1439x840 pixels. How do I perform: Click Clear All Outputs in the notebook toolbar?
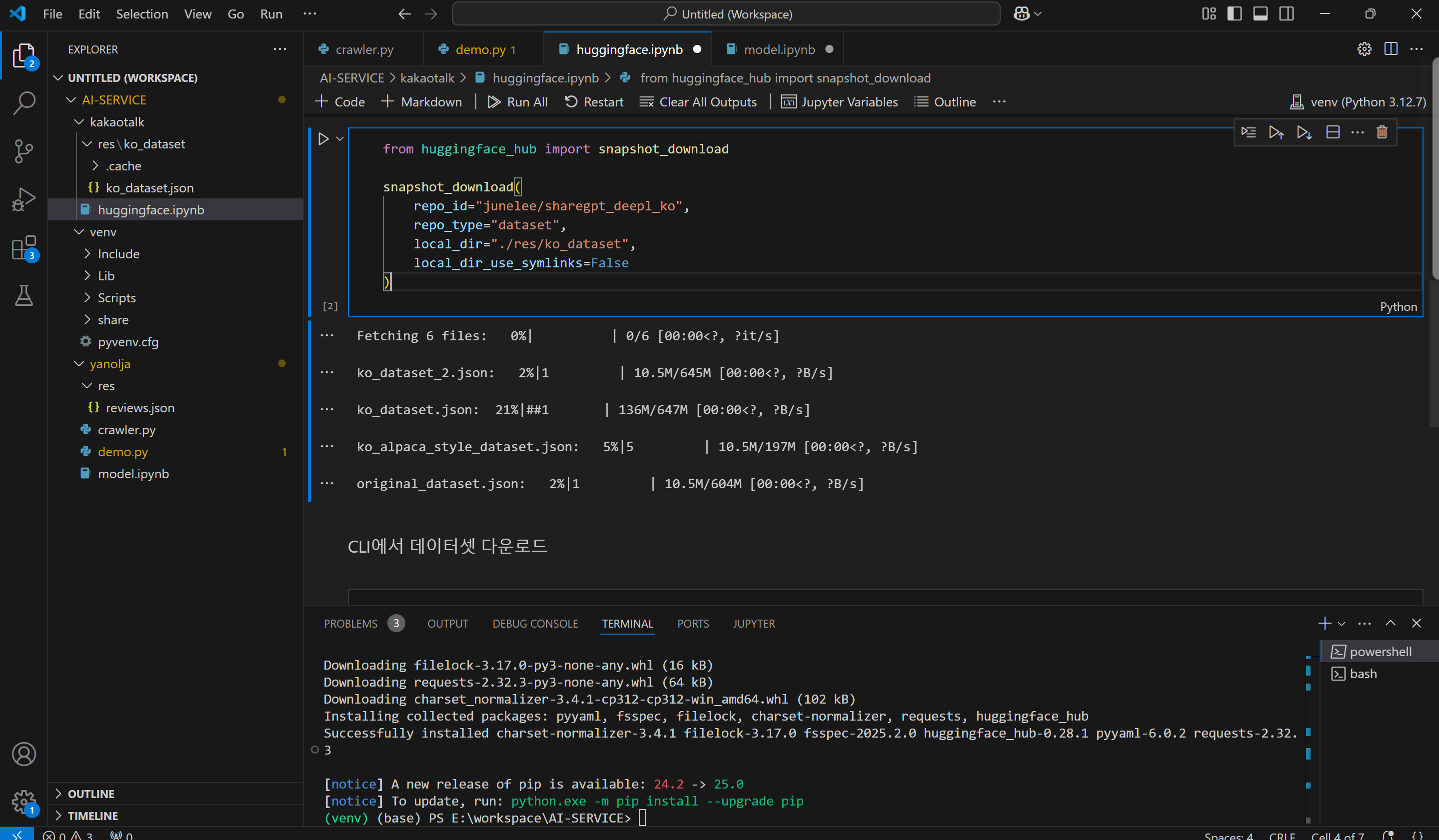698,101
